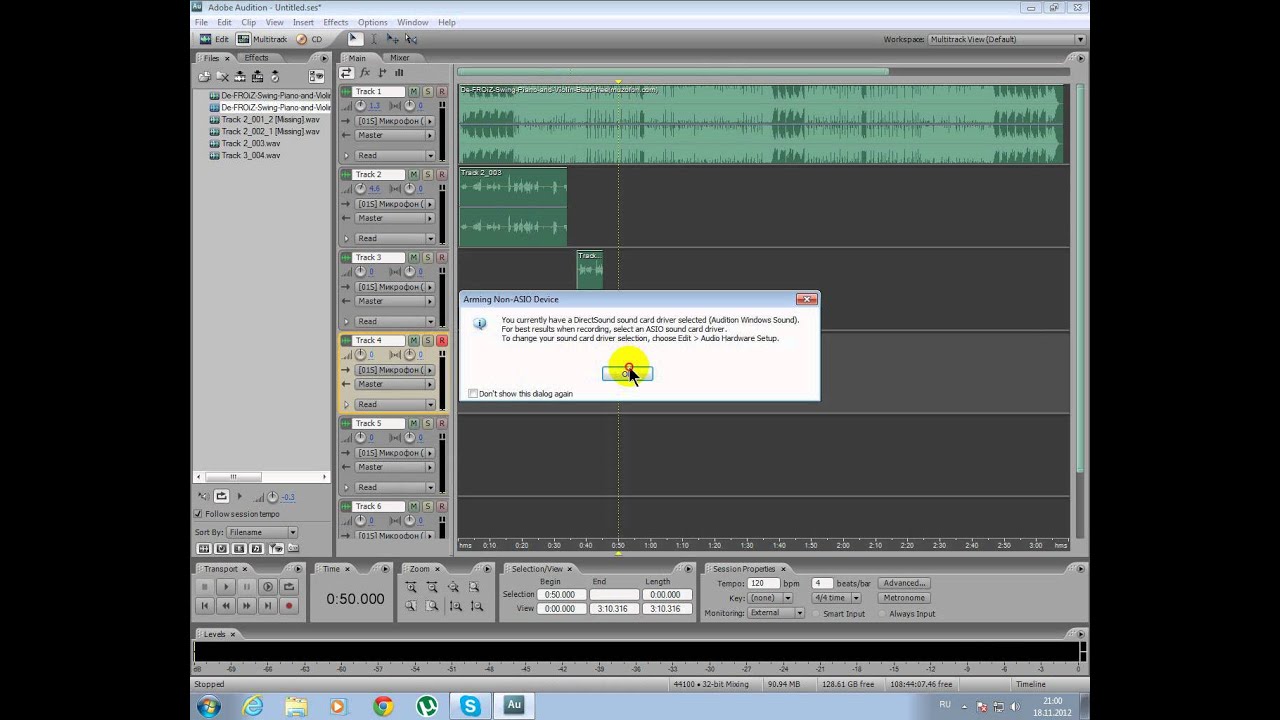Open Skype from the taskbar
The width and height of the screenshot is (1280, 720).
click(x=470, y=705)
